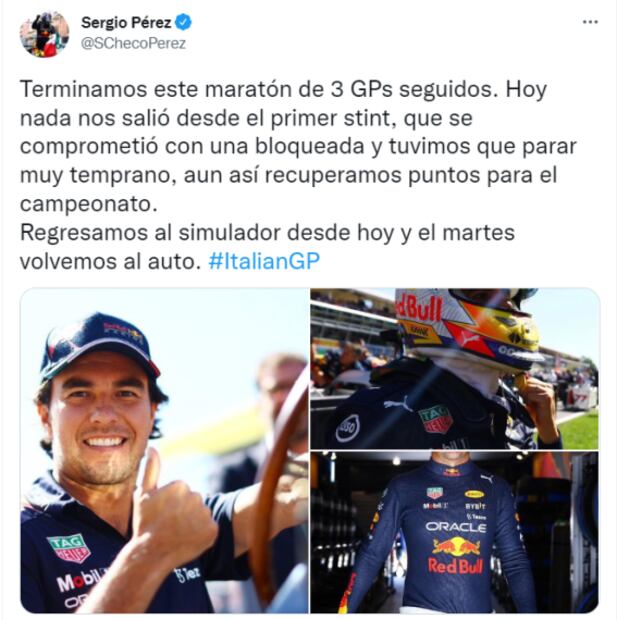Open the @SChecoPerez handle link
The height and width of the screenshot is (620, 617).
tap(133, 43)
